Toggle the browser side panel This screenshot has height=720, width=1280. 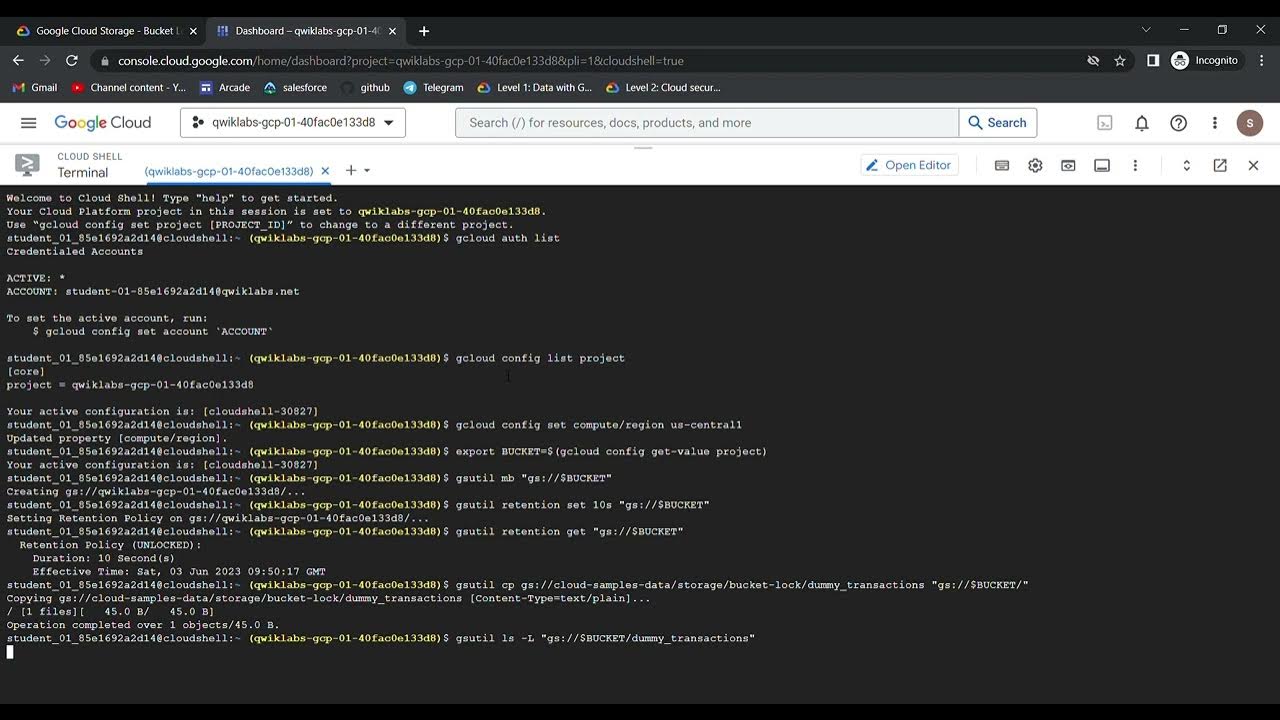[1153, 61]
